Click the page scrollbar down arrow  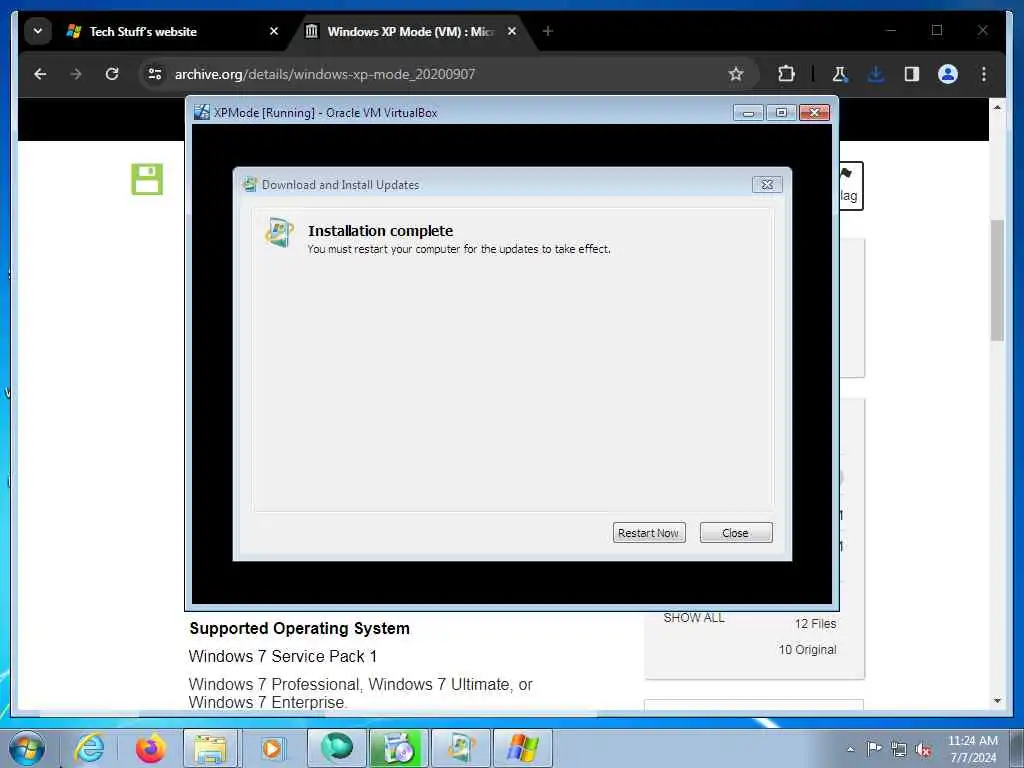point(997,701)
